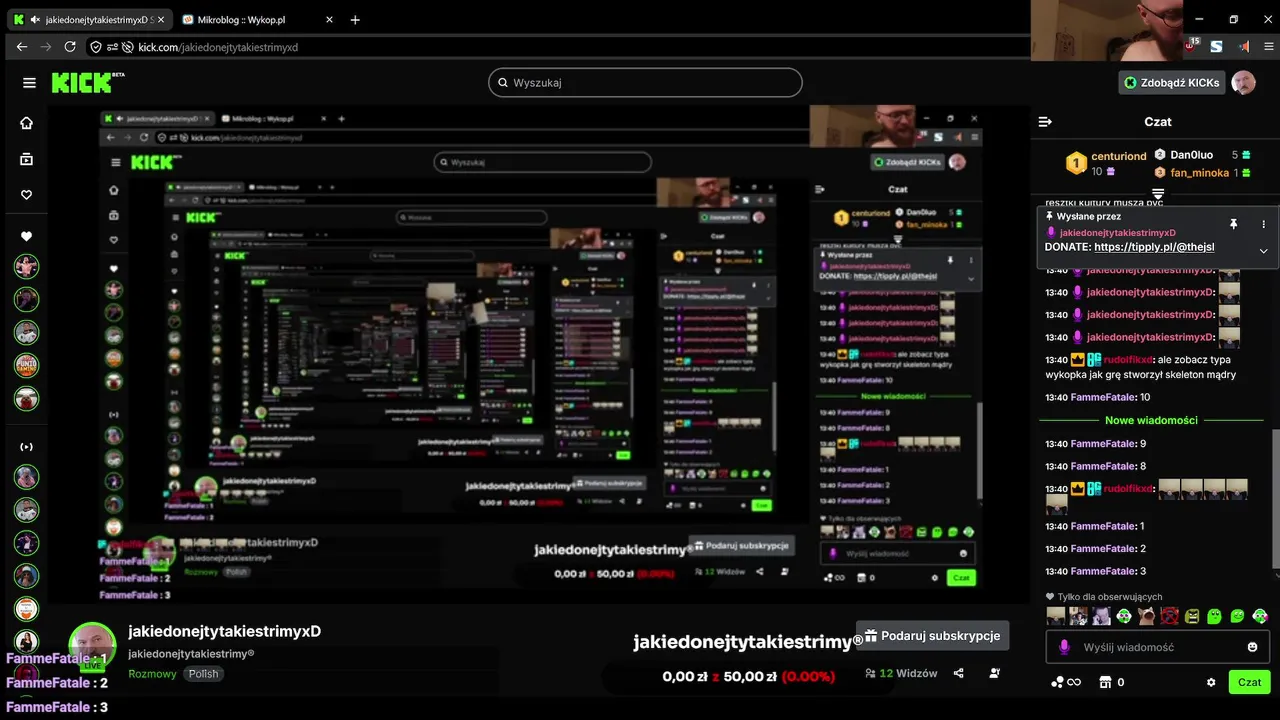The width and height of the screenshot is (1280, 720).
Task: Open emoji picker in chat input
Action: point(1252,647)
